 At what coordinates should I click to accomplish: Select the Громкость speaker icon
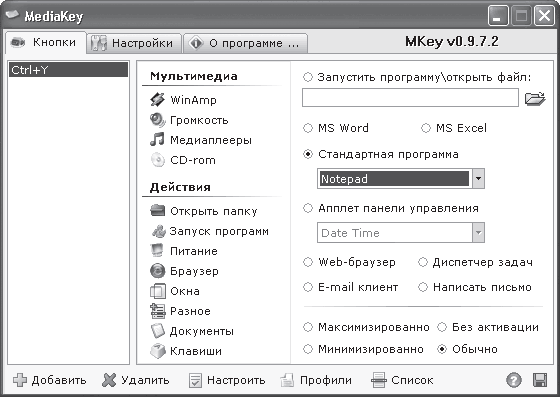click(157, 120)
